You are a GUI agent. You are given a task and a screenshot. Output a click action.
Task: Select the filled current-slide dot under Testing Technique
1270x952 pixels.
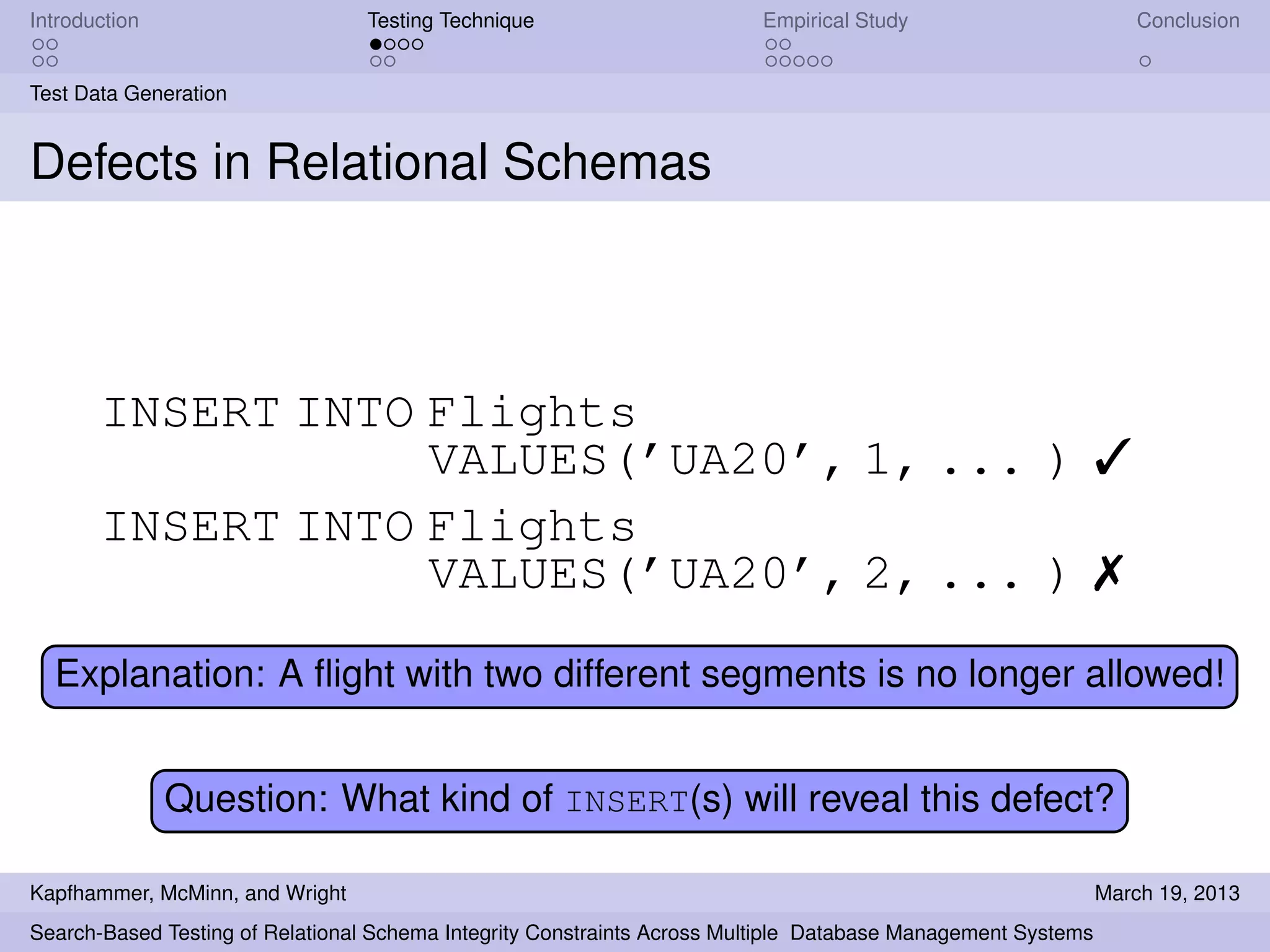click(x=376, y=44)
